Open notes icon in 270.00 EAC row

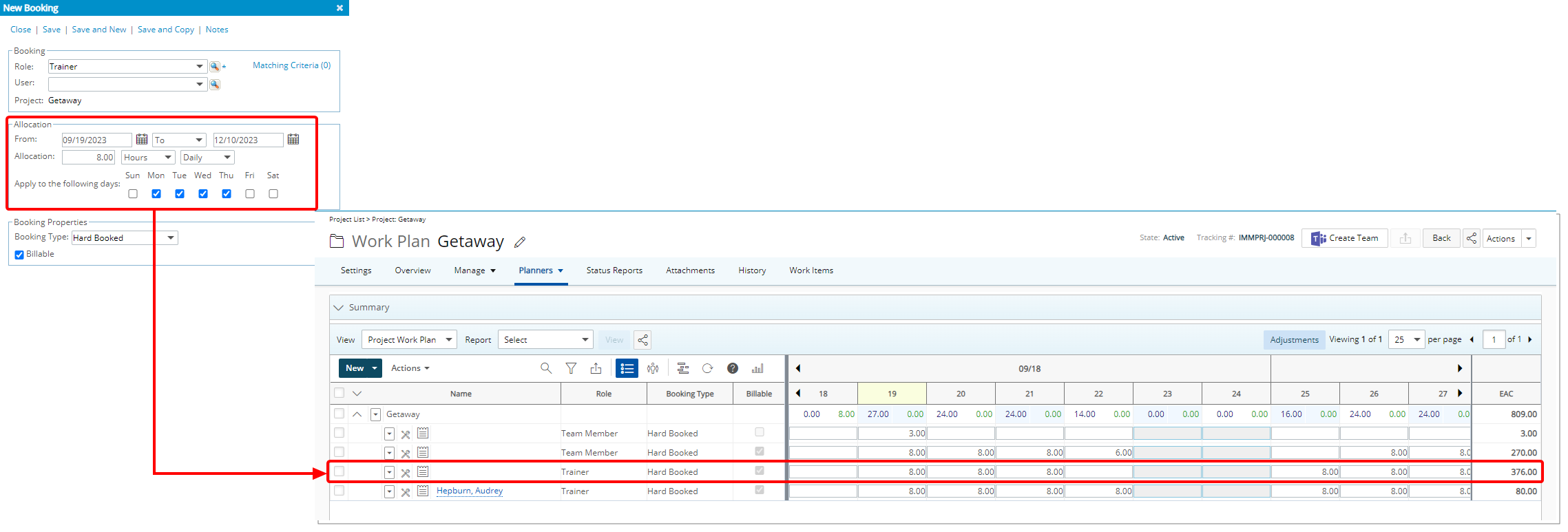(423, 452)
